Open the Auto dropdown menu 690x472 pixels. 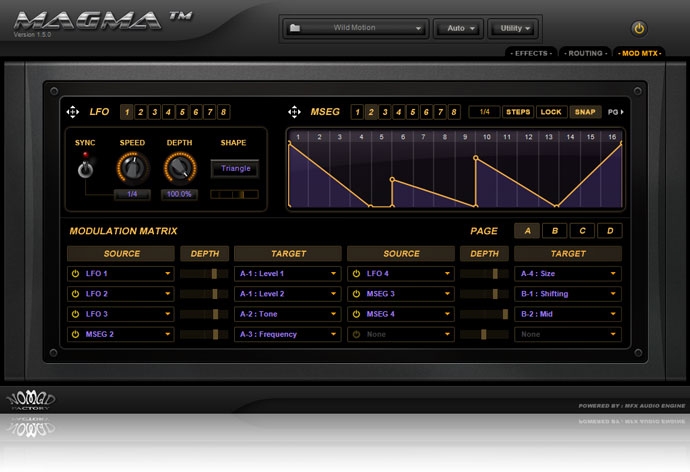459,29
